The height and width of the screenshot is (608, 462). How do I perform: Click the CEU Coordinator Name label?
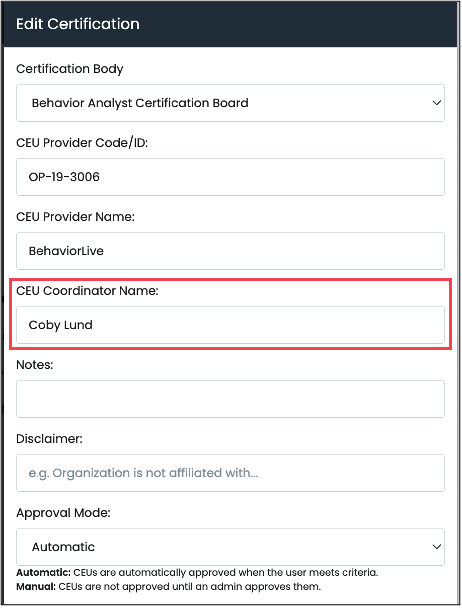[x=87, y=291]
